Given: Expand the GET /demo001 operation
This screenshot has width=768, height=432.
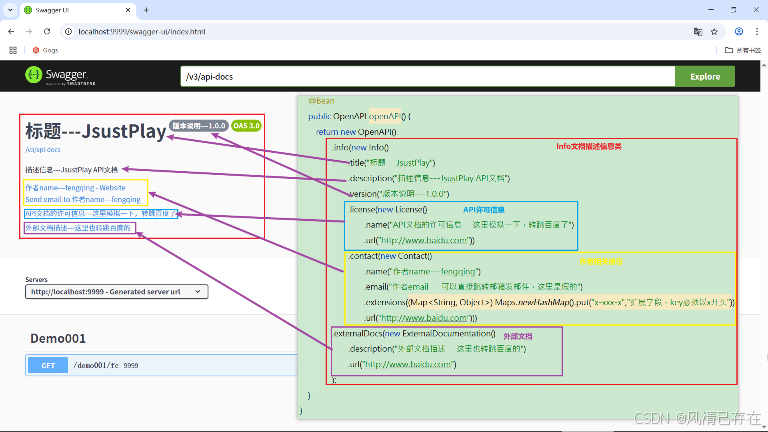Looking at the screenshot, I should 162,365.
